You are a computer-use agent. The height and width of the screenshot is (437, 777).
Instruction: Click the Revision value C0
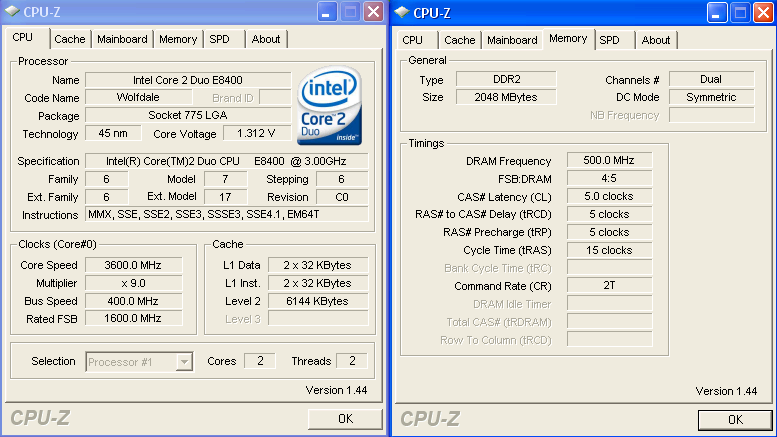point(342,197)
